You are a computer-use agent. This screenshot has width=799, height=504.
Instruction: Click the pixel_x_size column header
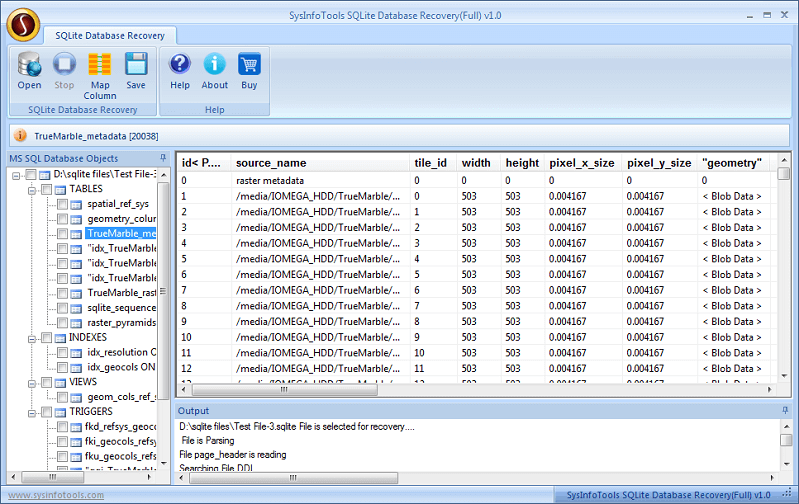click(x=583, y=163)
